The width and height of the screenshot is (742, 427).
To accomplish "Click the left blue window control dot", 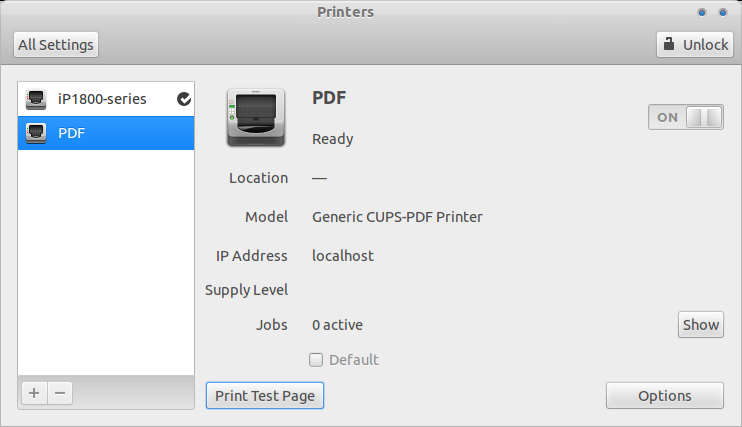I will [x=702, y=12].
